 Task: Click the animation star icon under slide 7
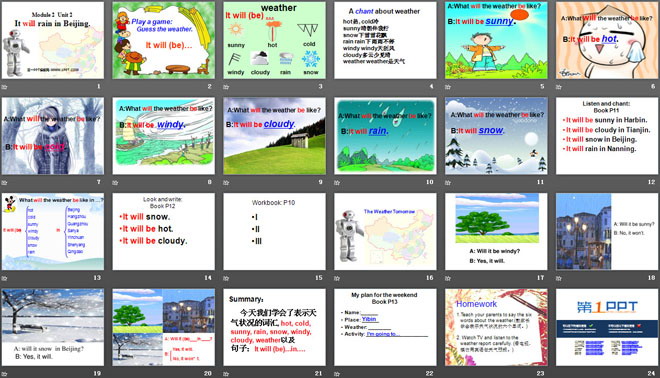pos(5,182)
